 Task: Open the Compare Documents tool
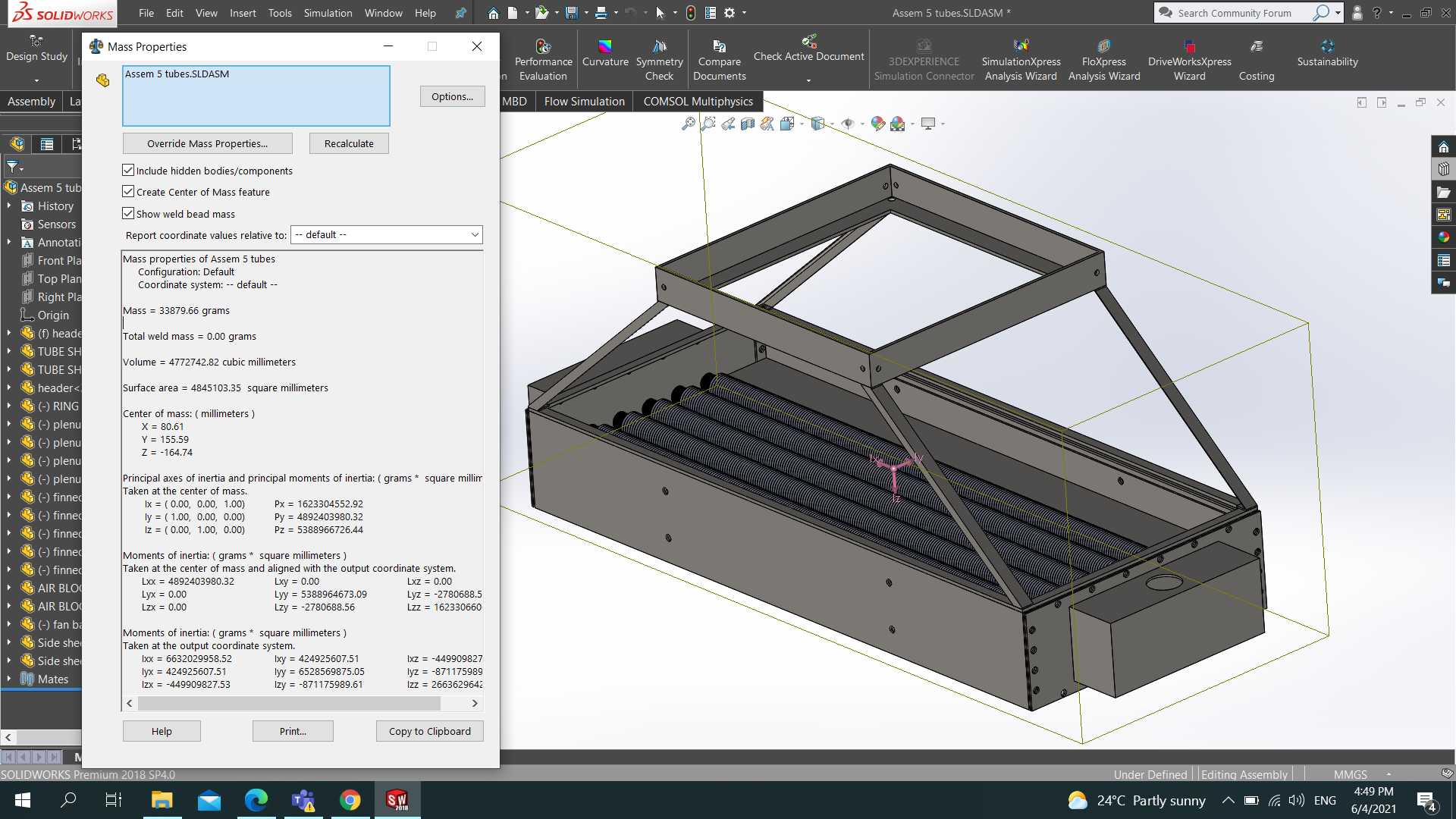click(x=719, y=59)
